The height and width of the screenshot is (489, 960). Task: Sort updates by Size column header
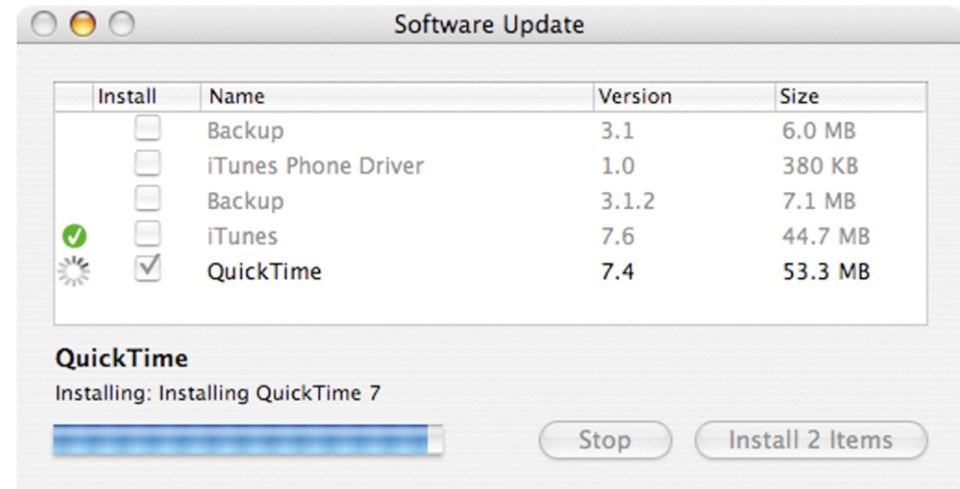850,97
